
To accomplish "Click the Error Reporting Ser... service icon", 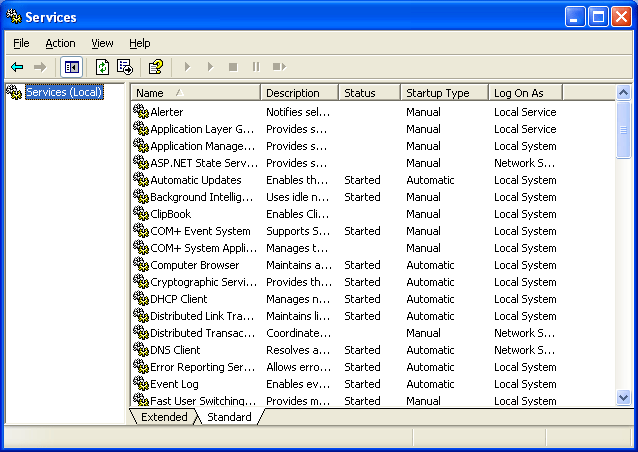I will [141, 367].
